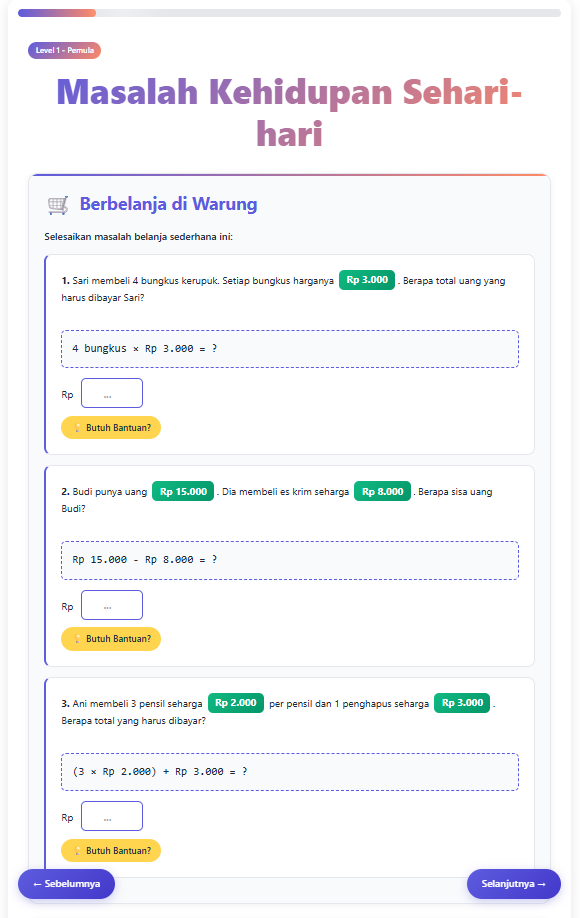Click the formula box 4 bungkus × Rp 3.000

click(290, 349)
